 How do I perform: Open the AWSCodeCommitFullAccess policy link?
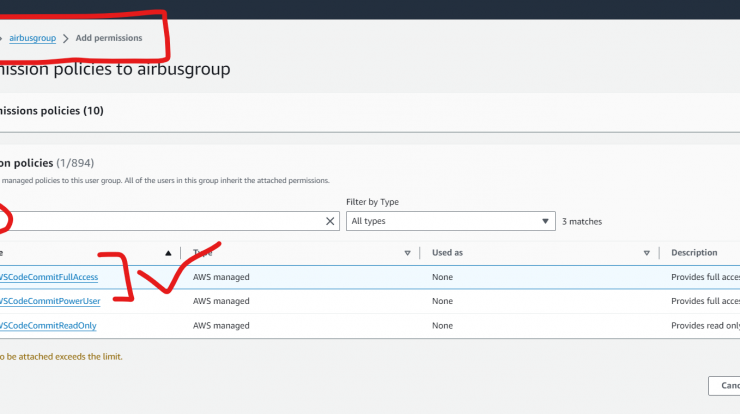(49, 277)
